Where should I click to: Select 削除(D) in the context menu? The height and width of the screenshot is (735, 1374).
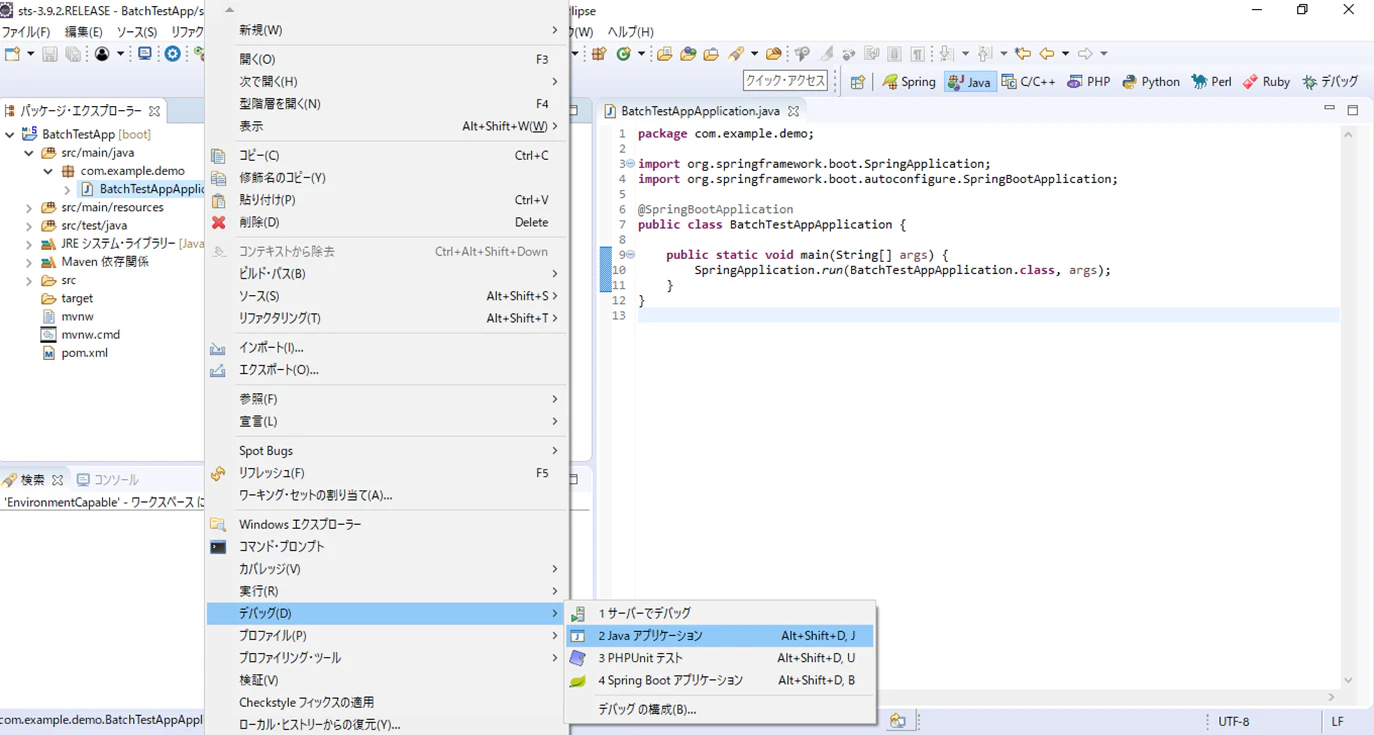pos(386,222)
